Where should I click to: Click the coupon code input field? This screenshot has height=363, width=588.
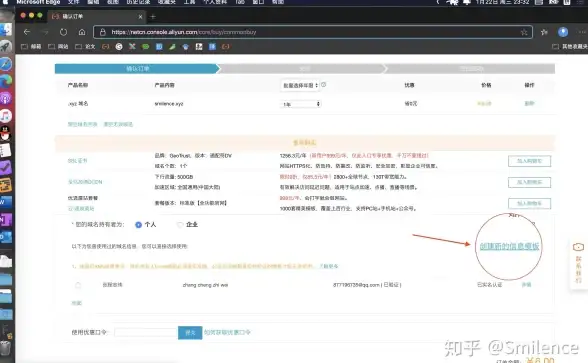(146, 332)
